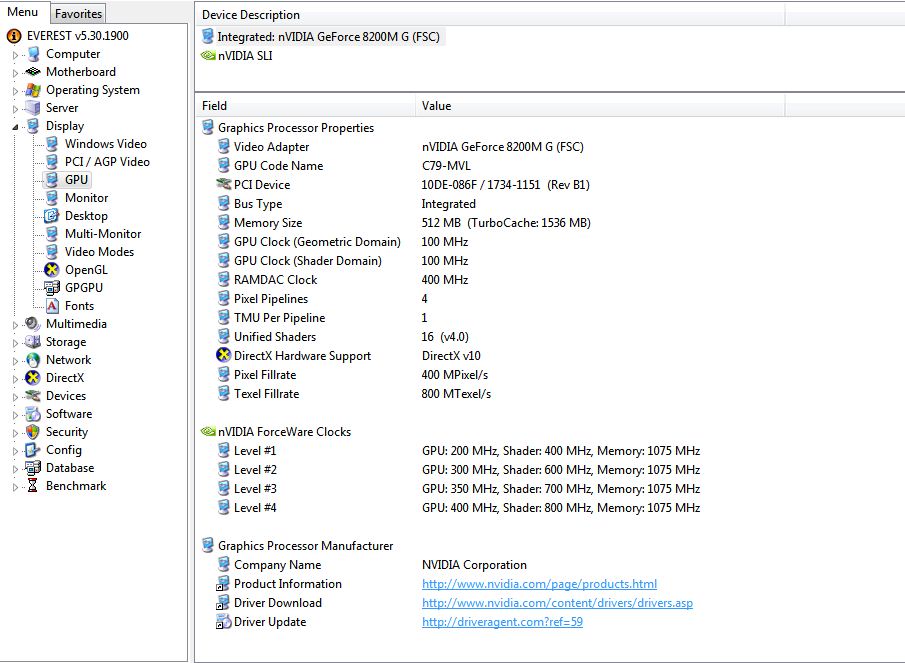Image resolution: width=905 pixels, height=663 pixels.
Task: Open the driveragent.com update link
Action: 502,622
